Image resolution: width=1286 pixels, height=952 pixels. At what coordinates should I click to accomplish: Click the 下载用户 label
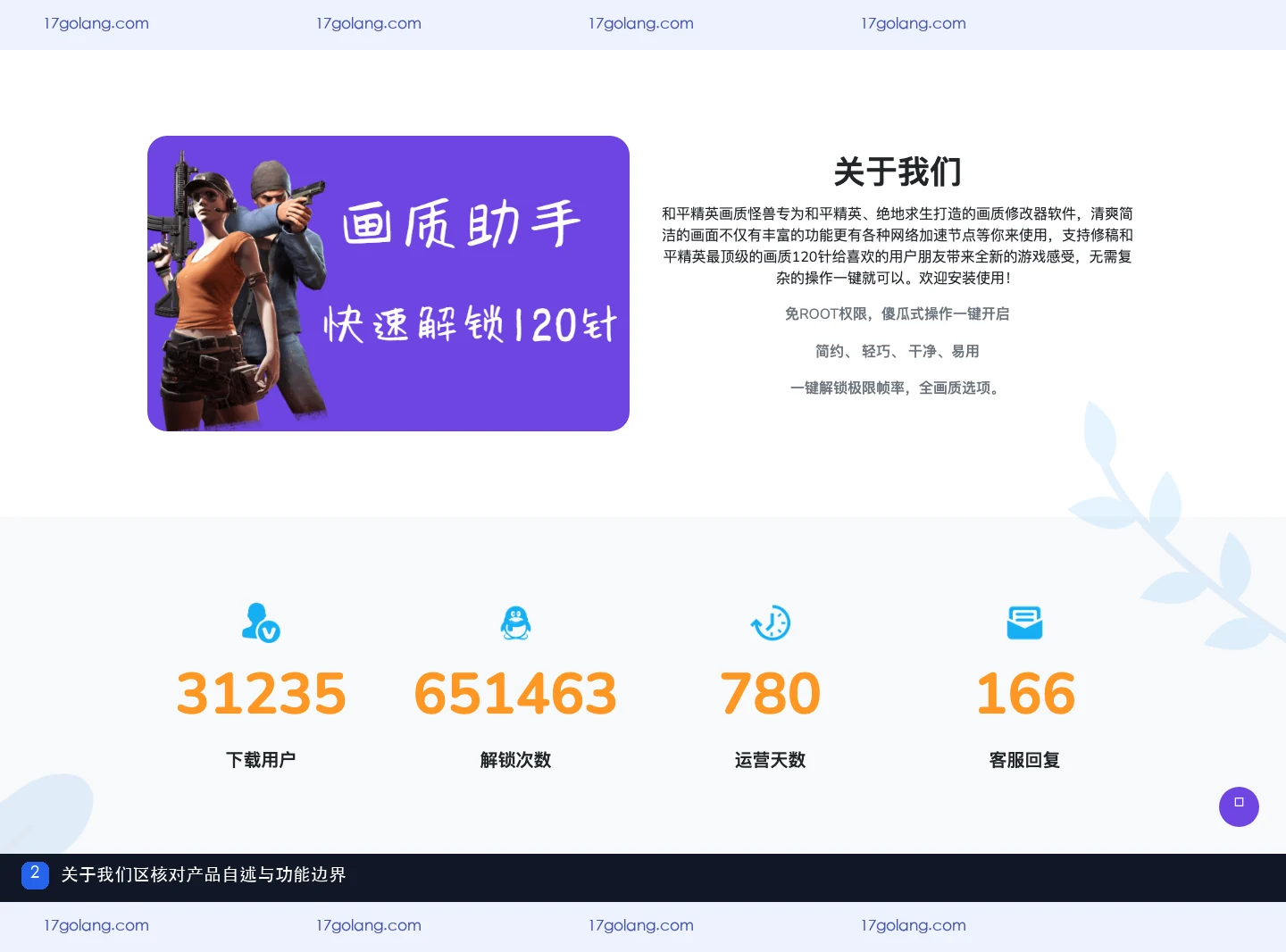tap(261, 760)
